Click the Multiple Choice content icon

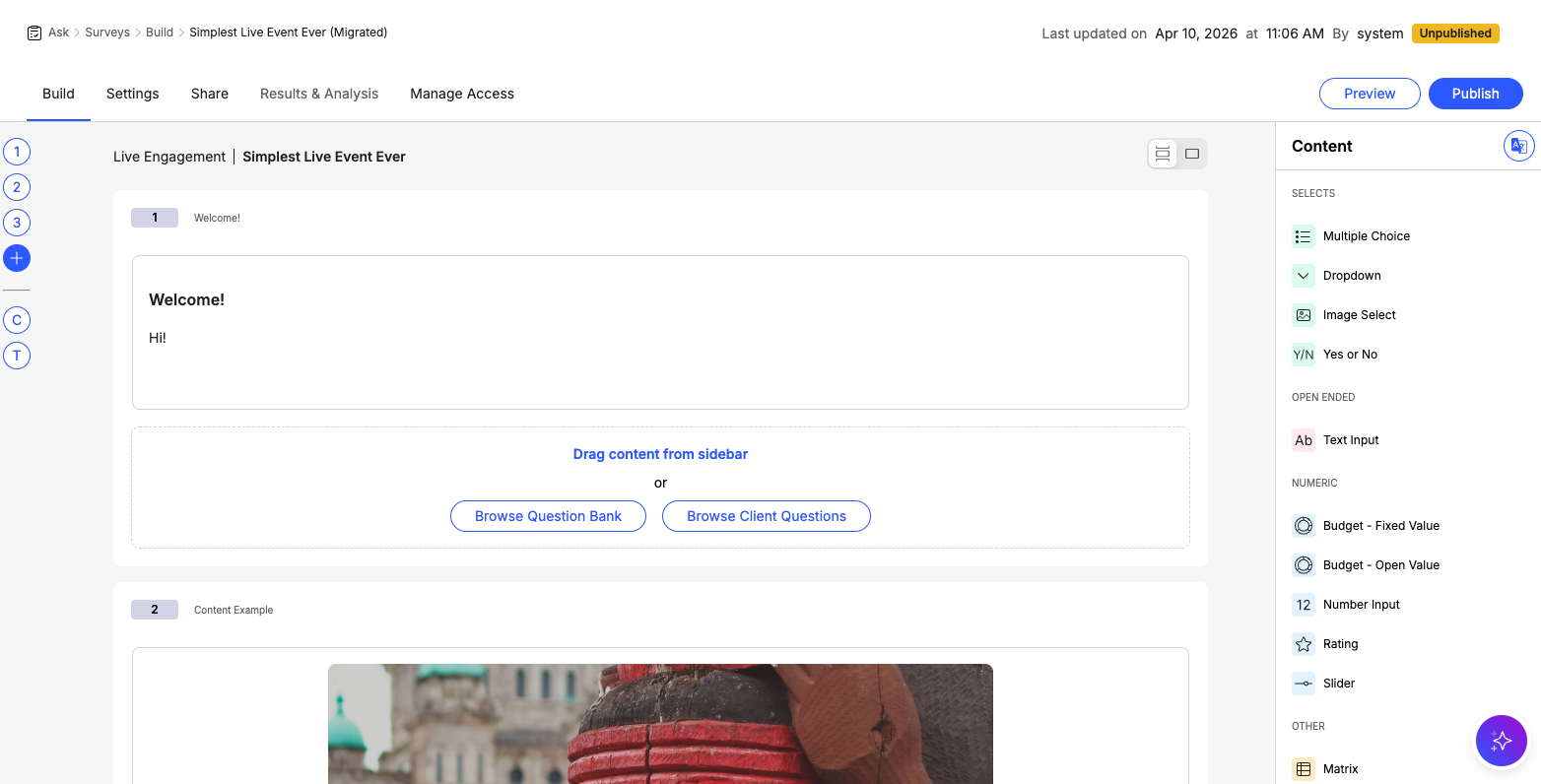pyautogui.click(x=1304, y=236)
